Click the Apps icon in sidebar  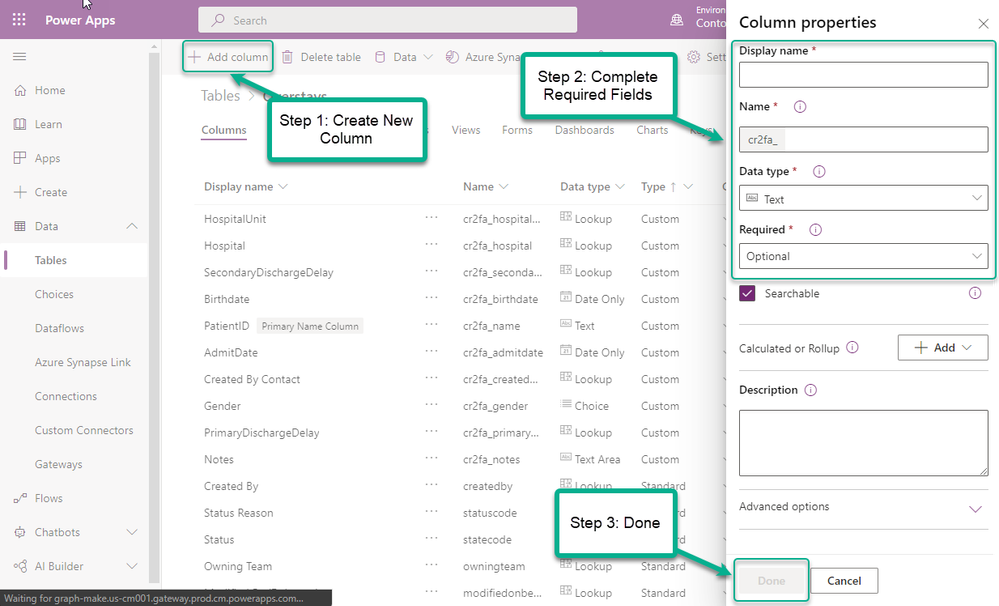(20, 158)
